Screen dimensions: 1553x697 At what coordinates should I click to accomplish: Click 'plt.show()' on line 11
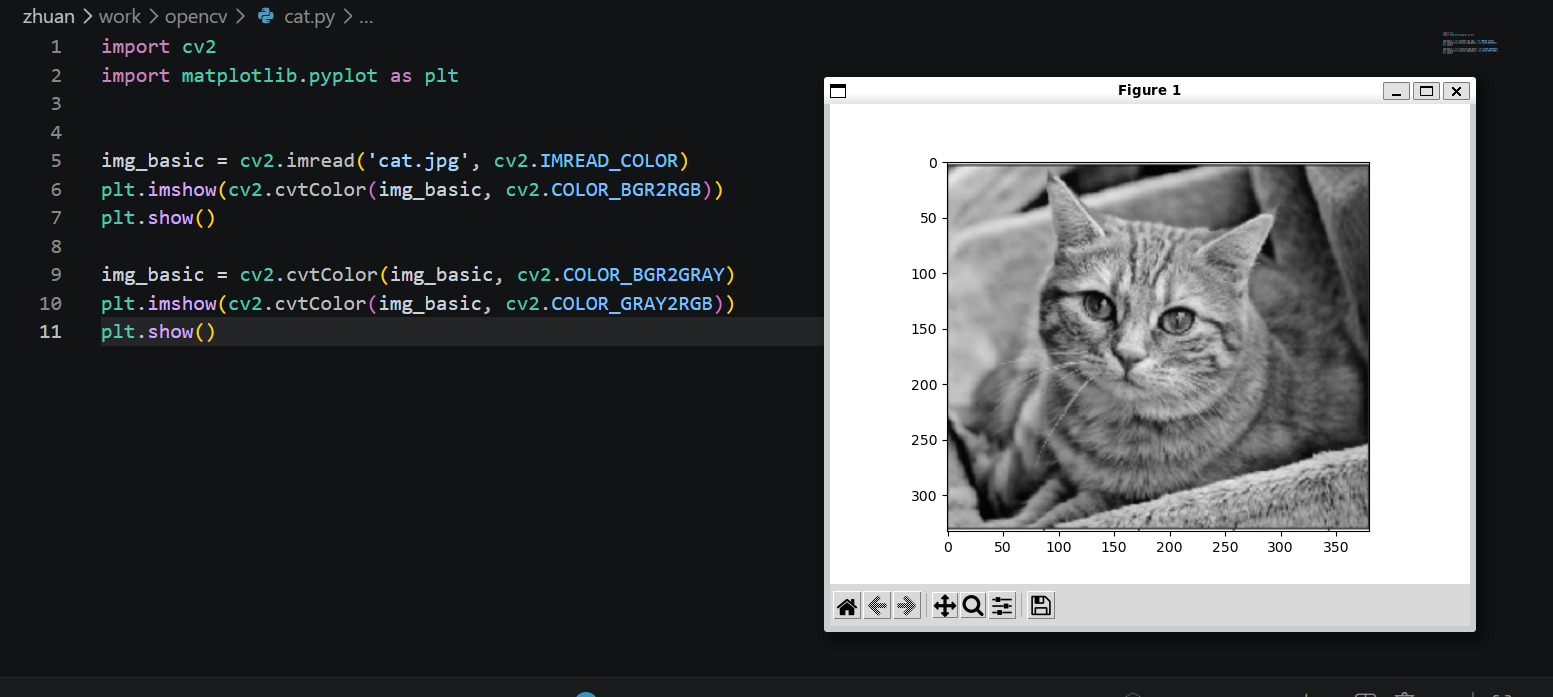[x=159, y=332]
